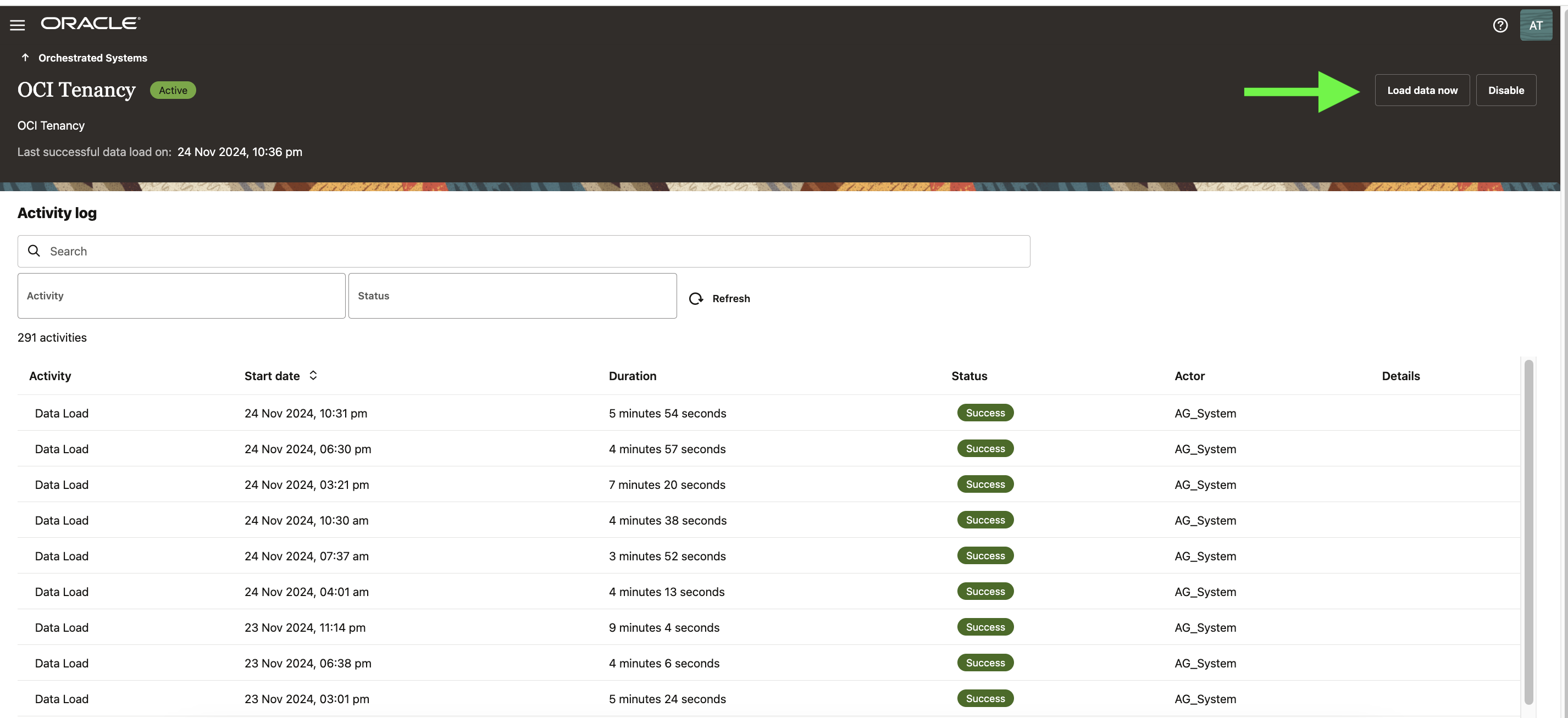Viewport: 1568px width, 718px height.
Task: Click the Success badge for 06:30 pm load
Action: pyautogui.click(x=985, y=448)
